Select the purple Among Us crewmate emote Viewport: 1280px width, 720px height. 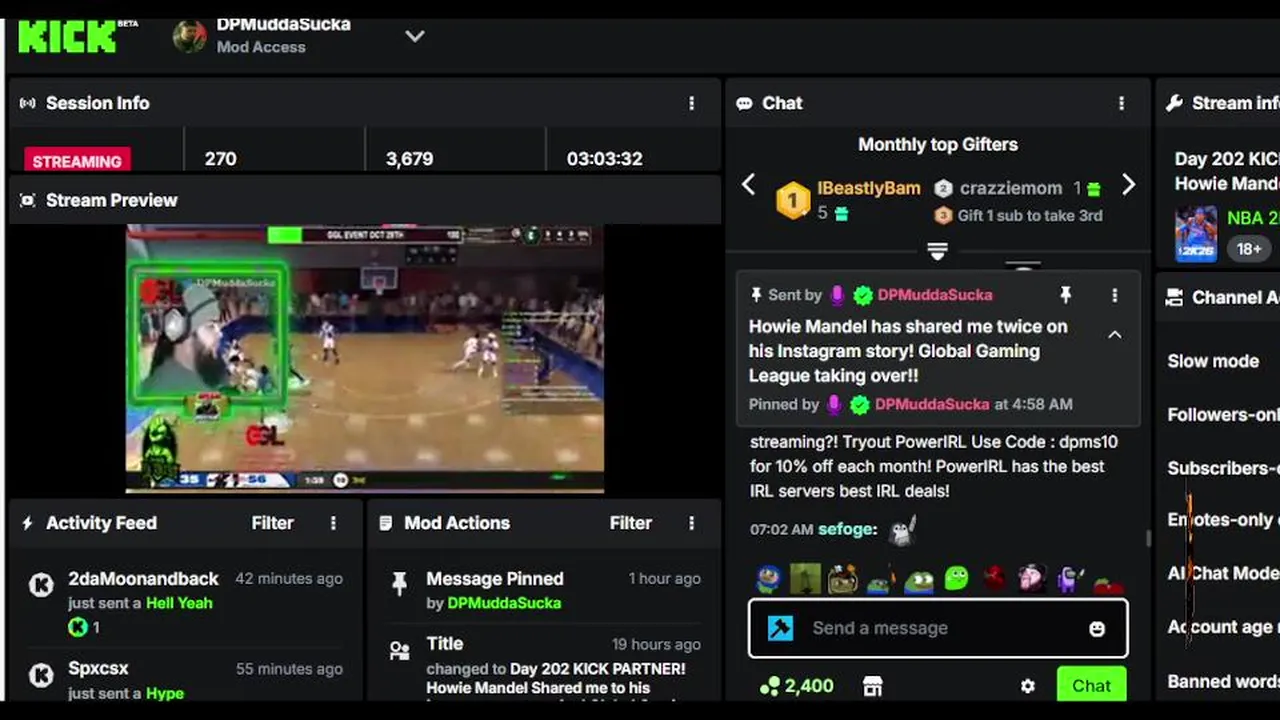click(x=1069, y=578)
